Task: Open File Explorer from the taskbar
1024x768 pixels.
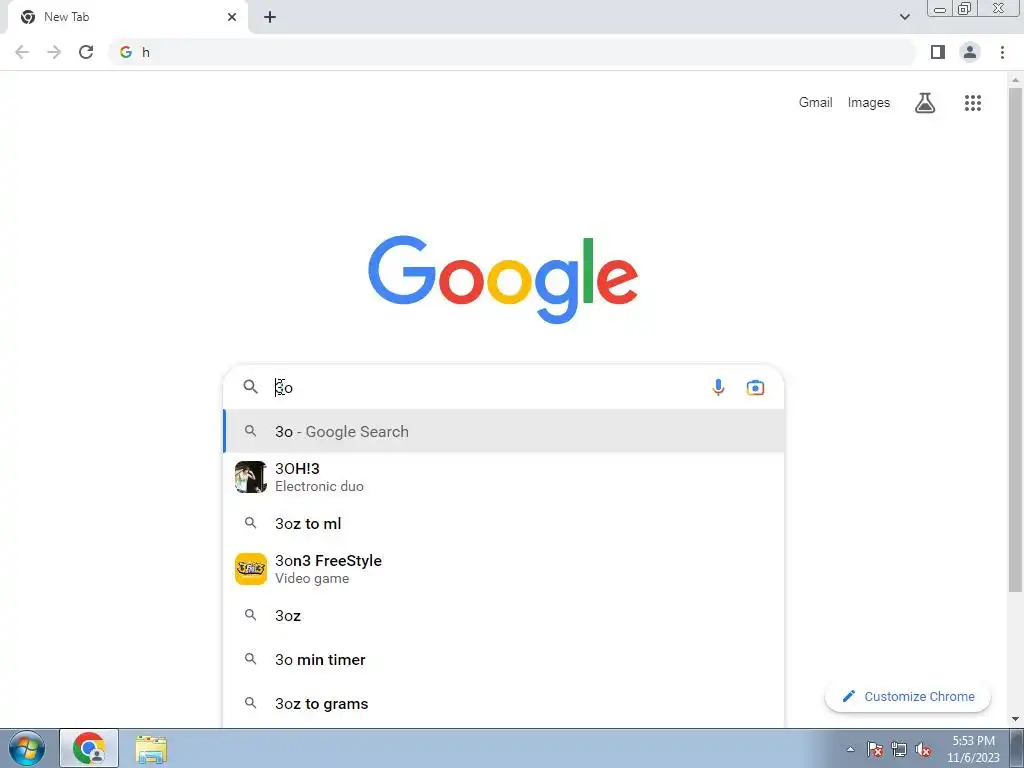Action: (152, 749)
